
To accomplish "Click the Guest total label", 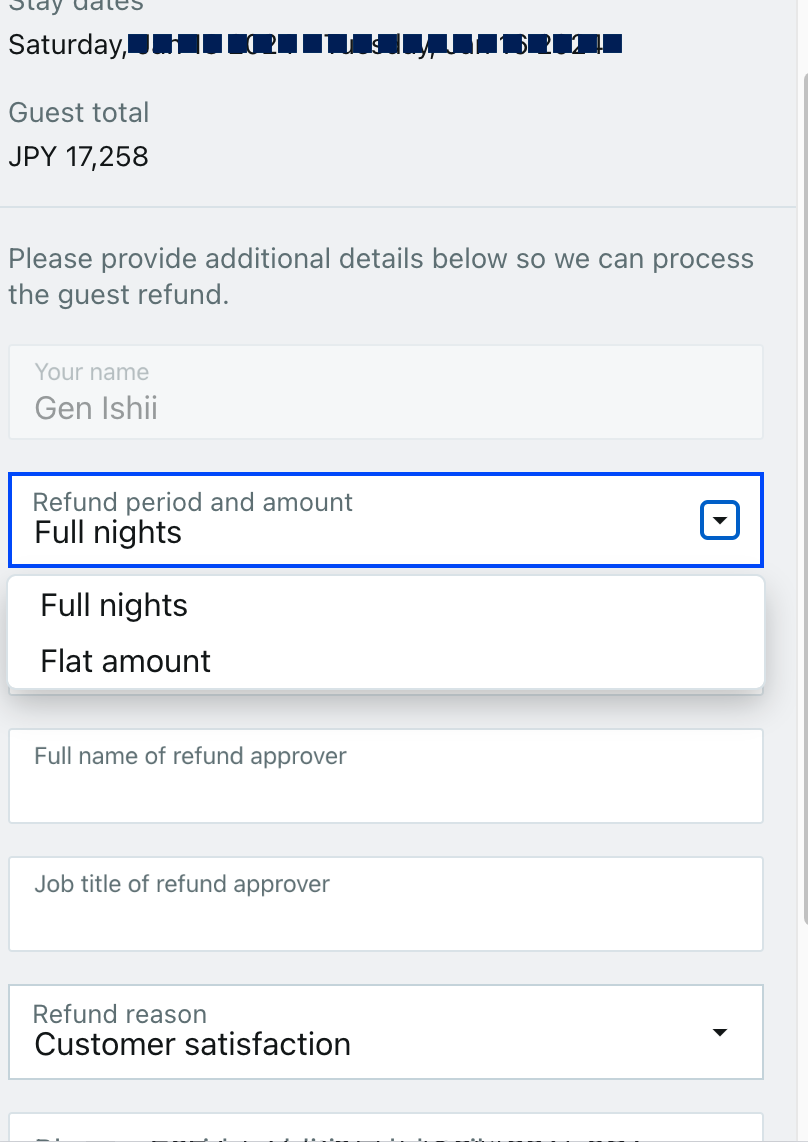I will [x=79, y=113].
